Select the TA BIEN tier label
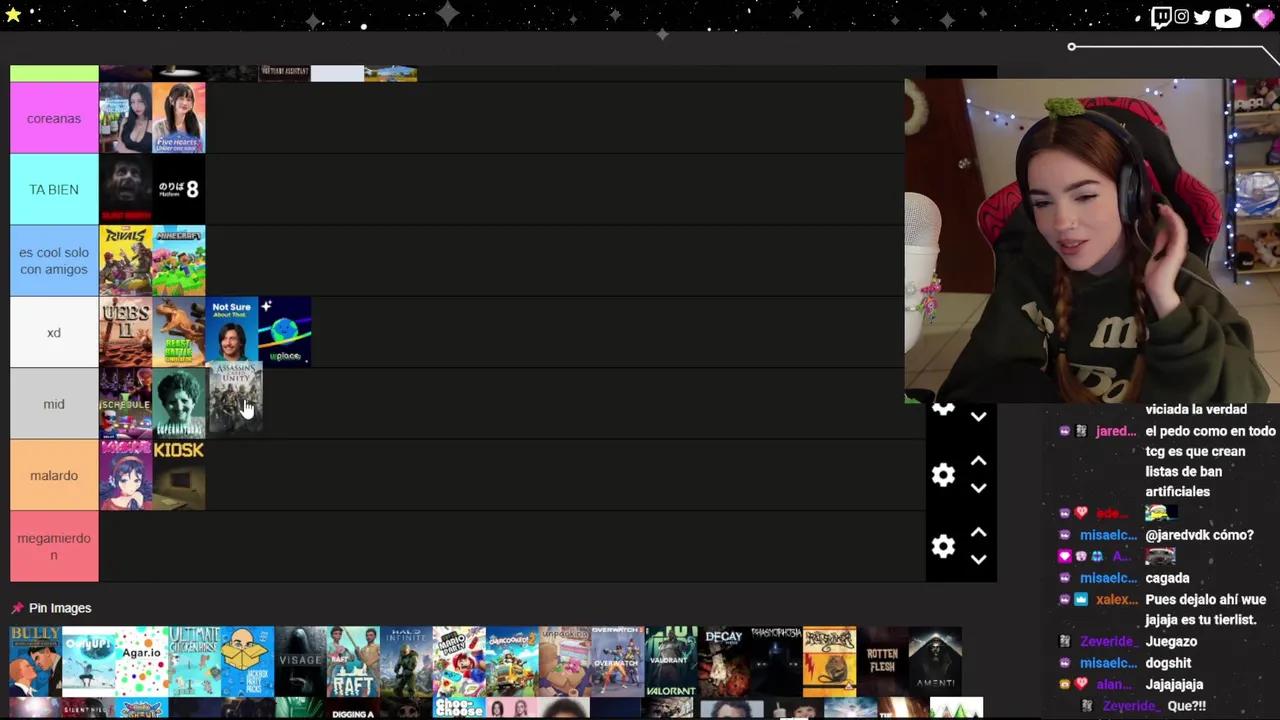 click(54, 189)
